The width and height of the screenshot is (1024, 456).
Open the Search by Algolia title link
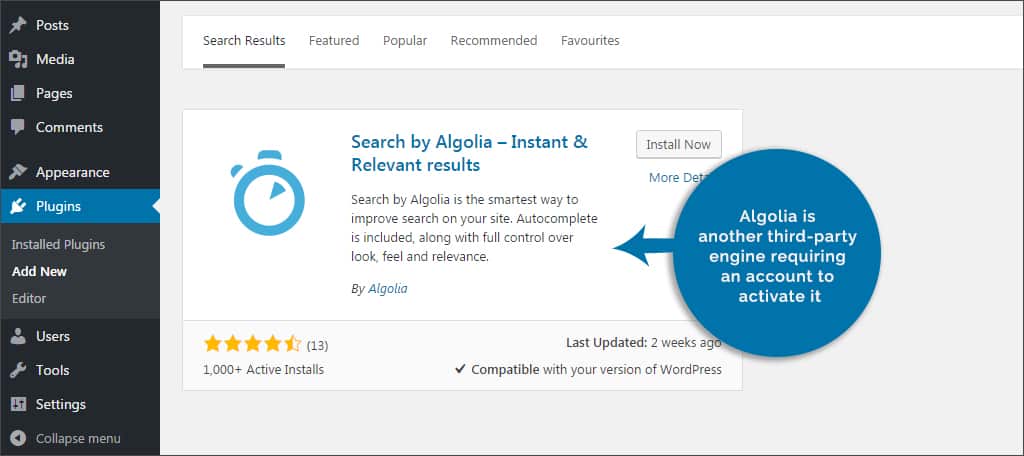point(470,154)
